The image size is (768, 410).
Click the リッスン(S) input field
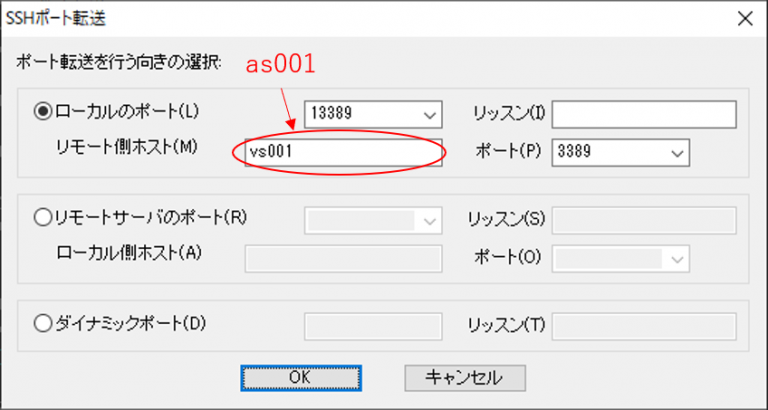643,220
